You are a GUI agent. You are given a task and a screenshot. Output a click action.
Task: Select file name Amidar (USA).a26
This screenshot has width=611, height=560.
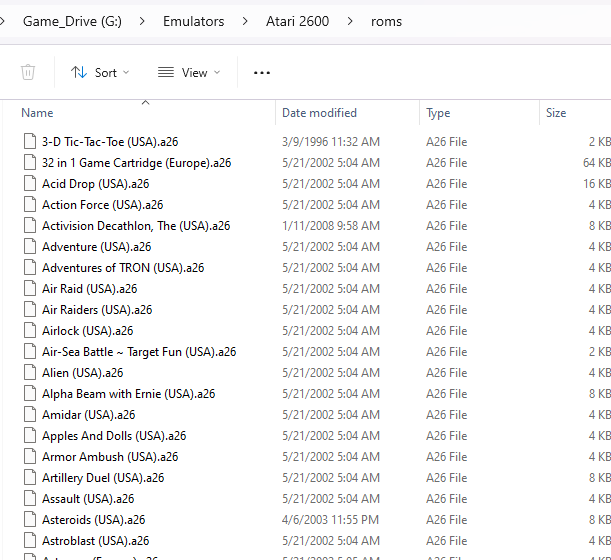click(88, 415)
